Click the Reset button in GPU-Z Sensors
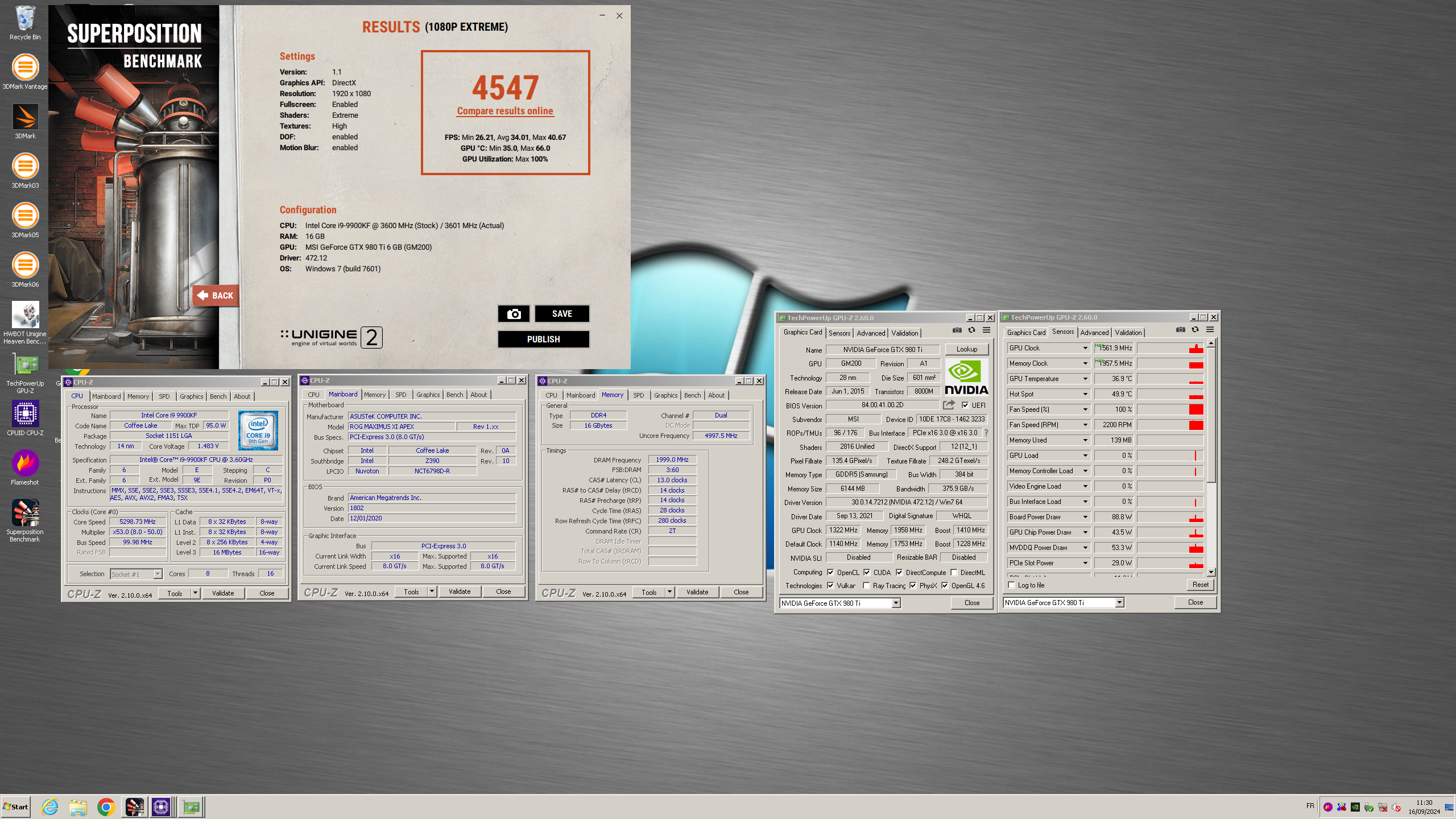The height and width of the screenshot is (819, 1456). click(1201, 585)
